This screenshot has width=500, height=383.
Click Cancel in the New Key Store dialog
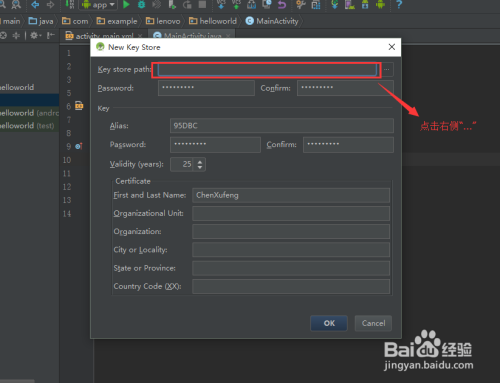(373, 323)
